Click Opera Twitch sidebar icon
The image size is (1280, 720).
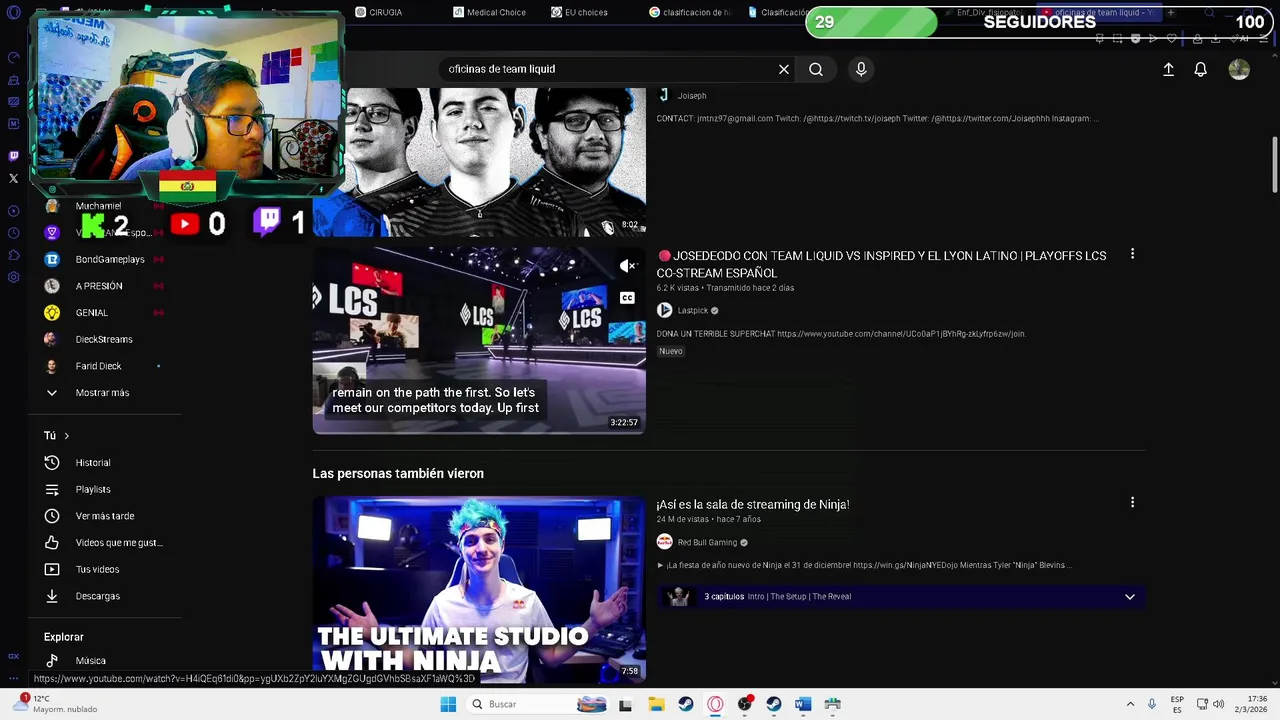[x=13, y=156]
